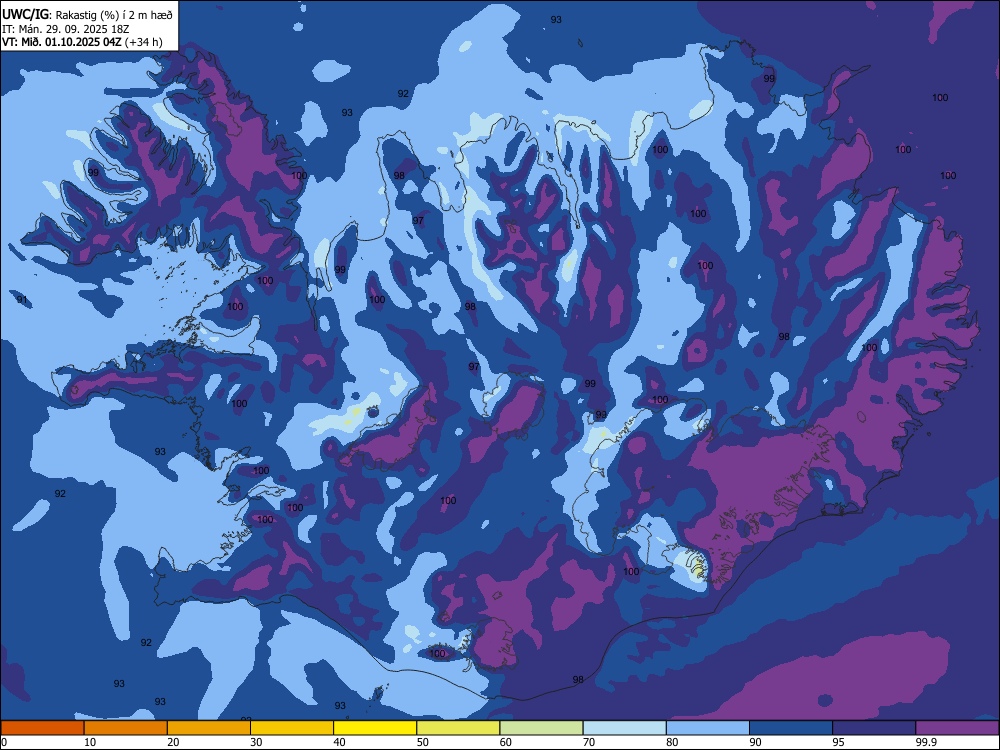Click the medium blue 90–95 legend swatch

791,728
